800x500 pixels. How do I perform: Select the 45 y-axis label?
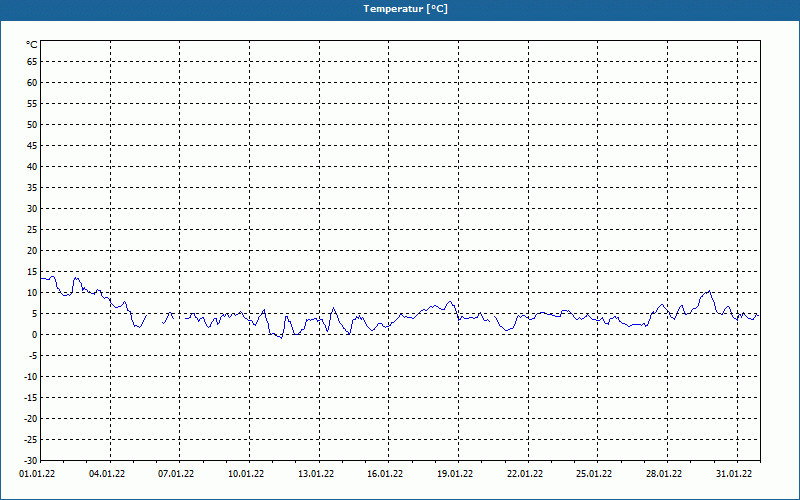pyautogui.click(x=32, y=145)
